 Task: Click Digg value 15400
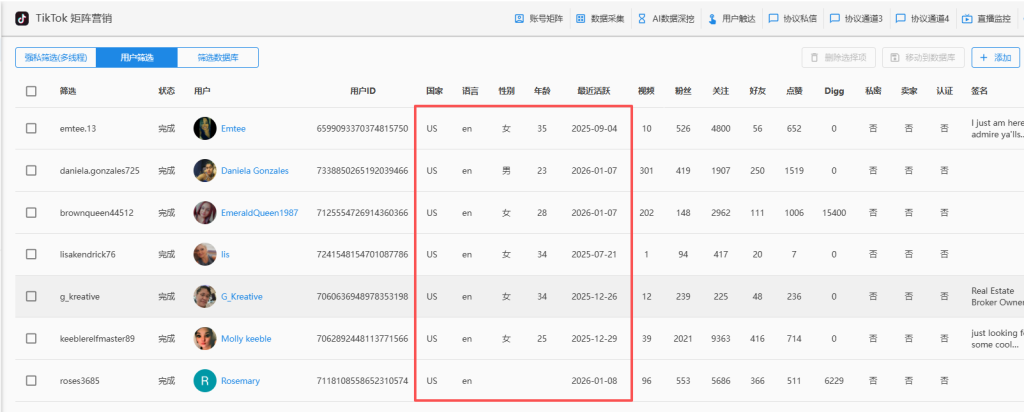tap(834, 212)
